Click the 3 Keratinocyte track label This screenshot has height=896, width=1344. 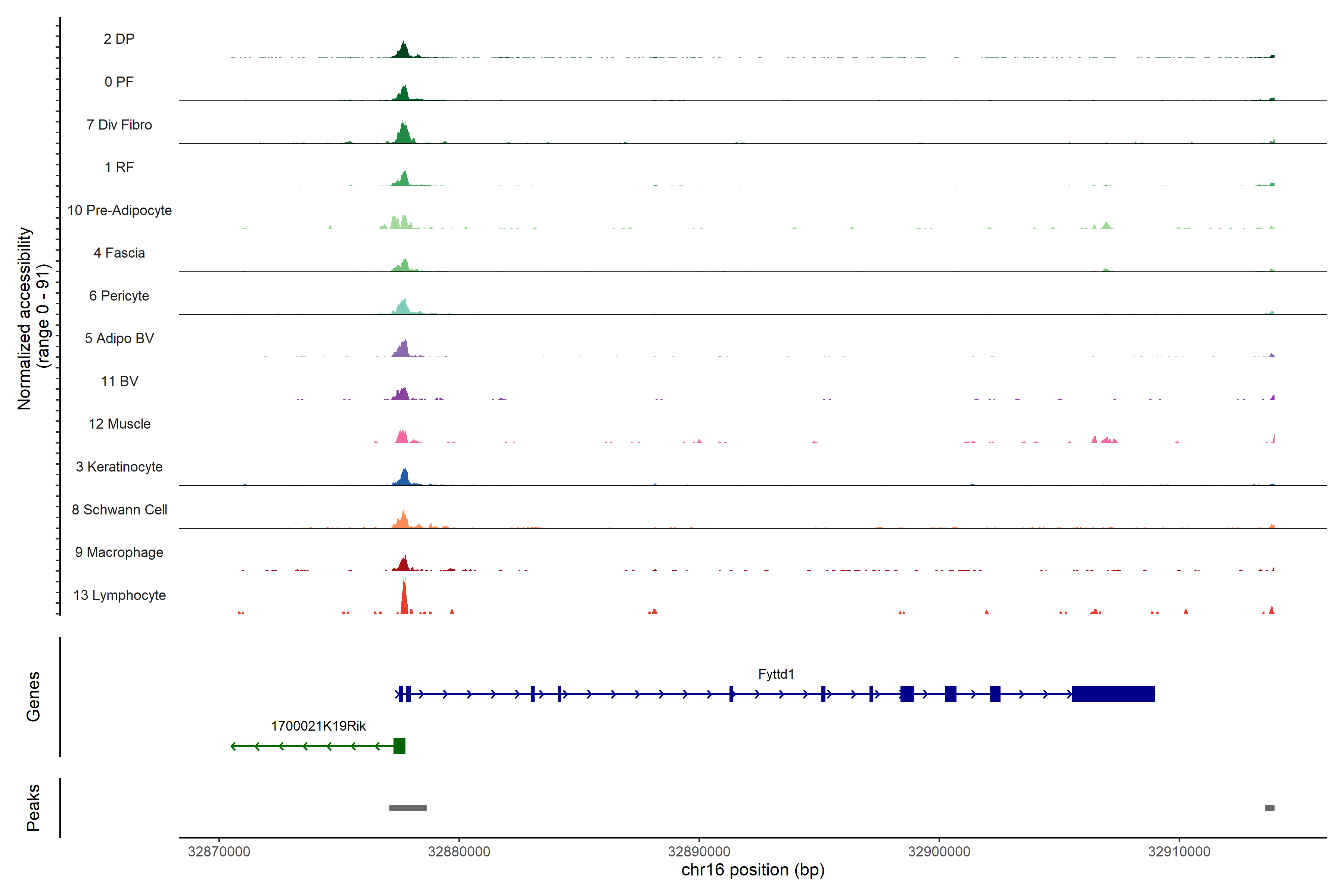tap(119, 467)
